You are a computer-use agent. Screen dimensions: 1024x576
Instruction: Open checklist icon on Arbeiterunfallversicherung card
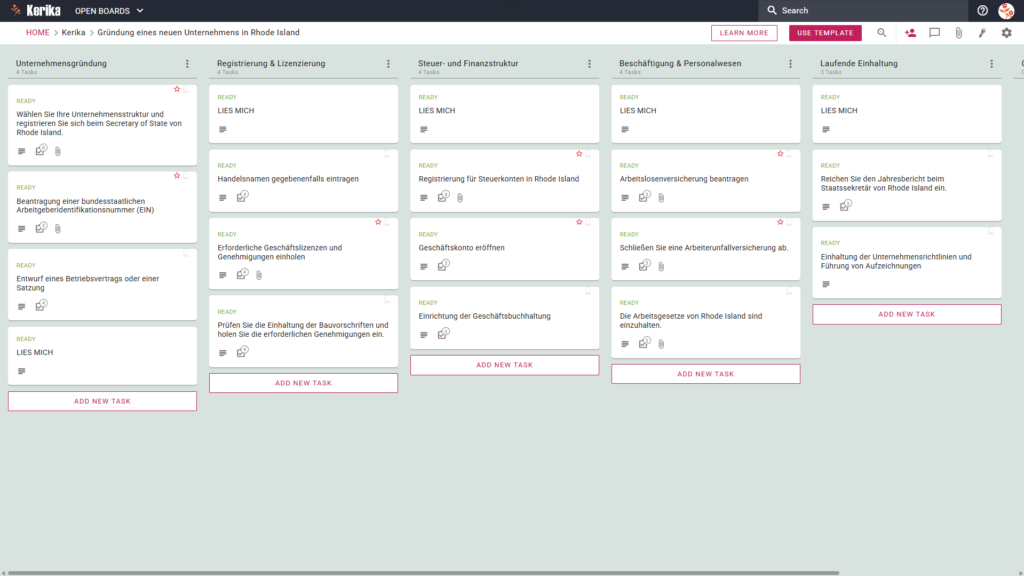(x=645, y=265)
